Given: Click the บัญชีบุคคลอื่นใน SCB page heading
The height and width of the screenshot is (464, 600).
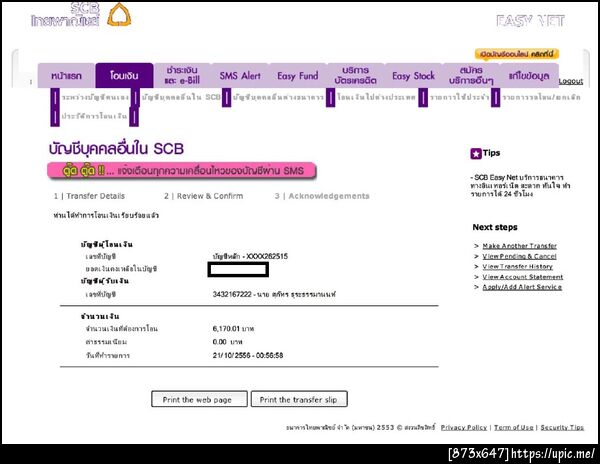Looking at the screenshot, I should [116, 149].
